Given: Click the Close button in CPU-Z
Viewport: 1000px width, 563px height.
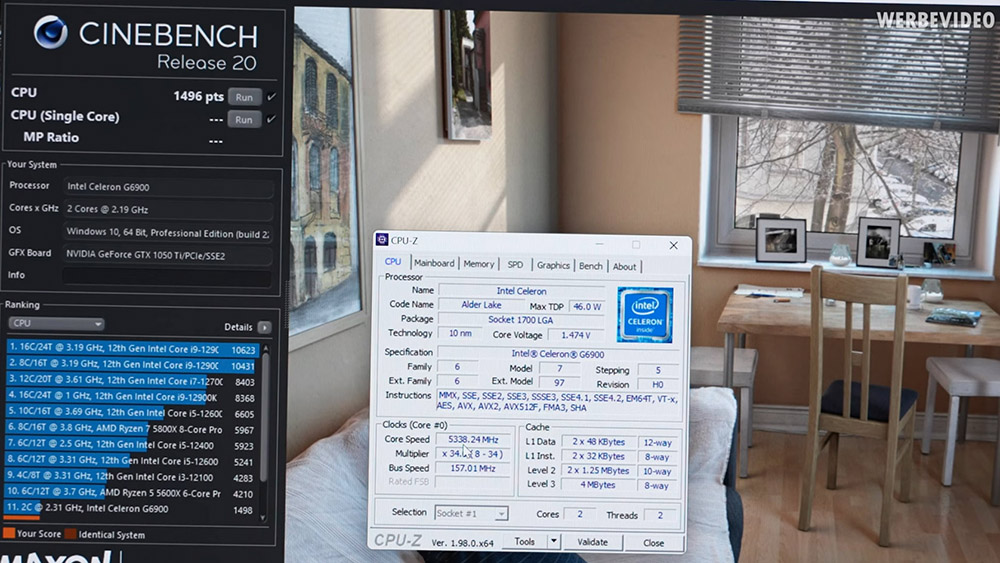Looking at the screenshot, I should coord(654,543).
